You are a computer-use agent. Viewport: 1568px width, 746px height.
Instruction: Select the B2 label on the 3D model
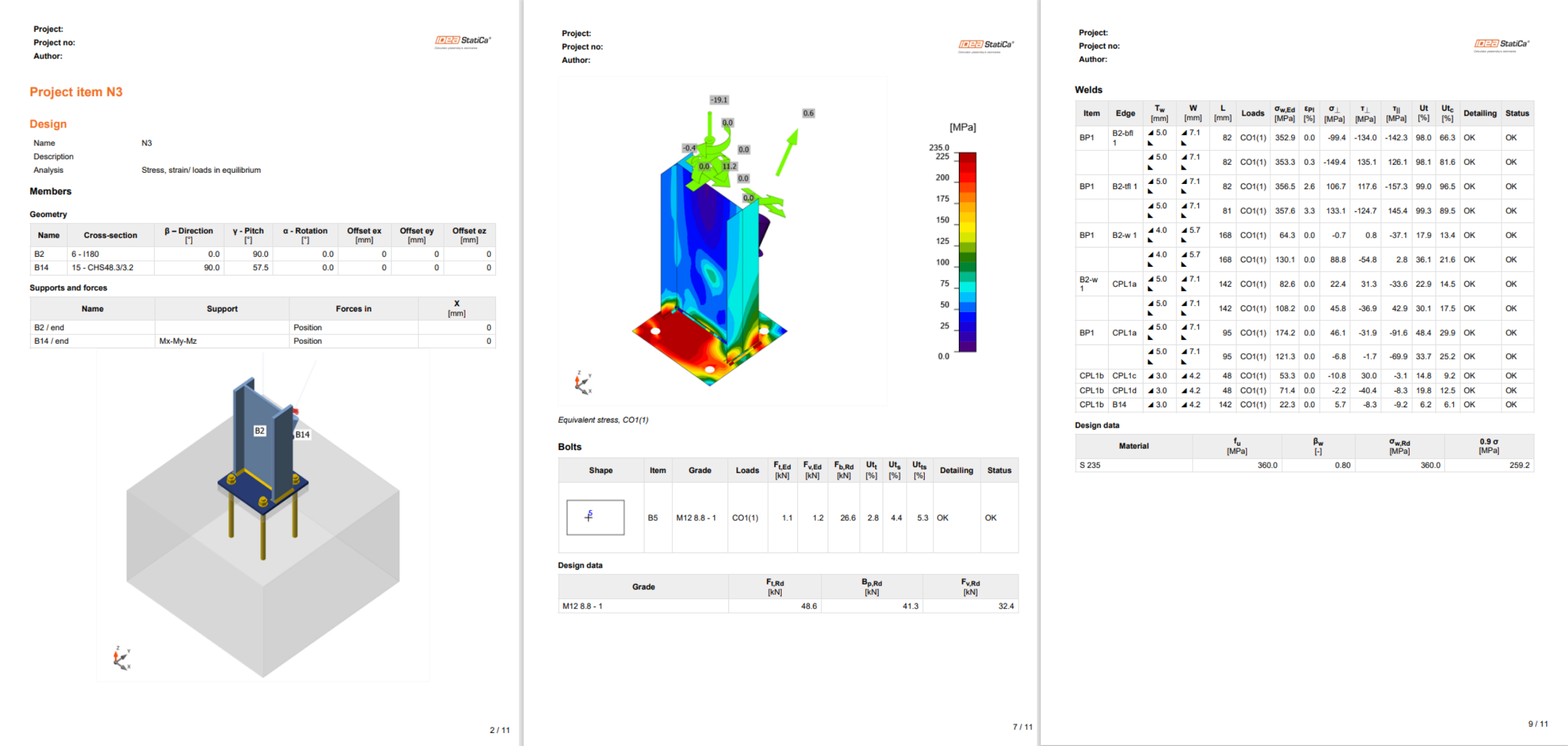260,431
